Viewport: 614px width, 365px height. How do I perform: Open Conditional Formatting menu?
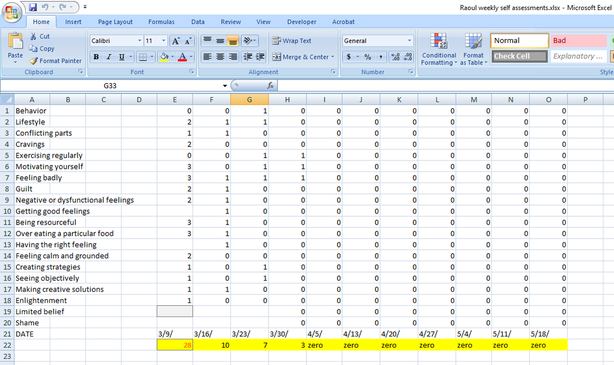pyautogui.click(x=439, y=49)
